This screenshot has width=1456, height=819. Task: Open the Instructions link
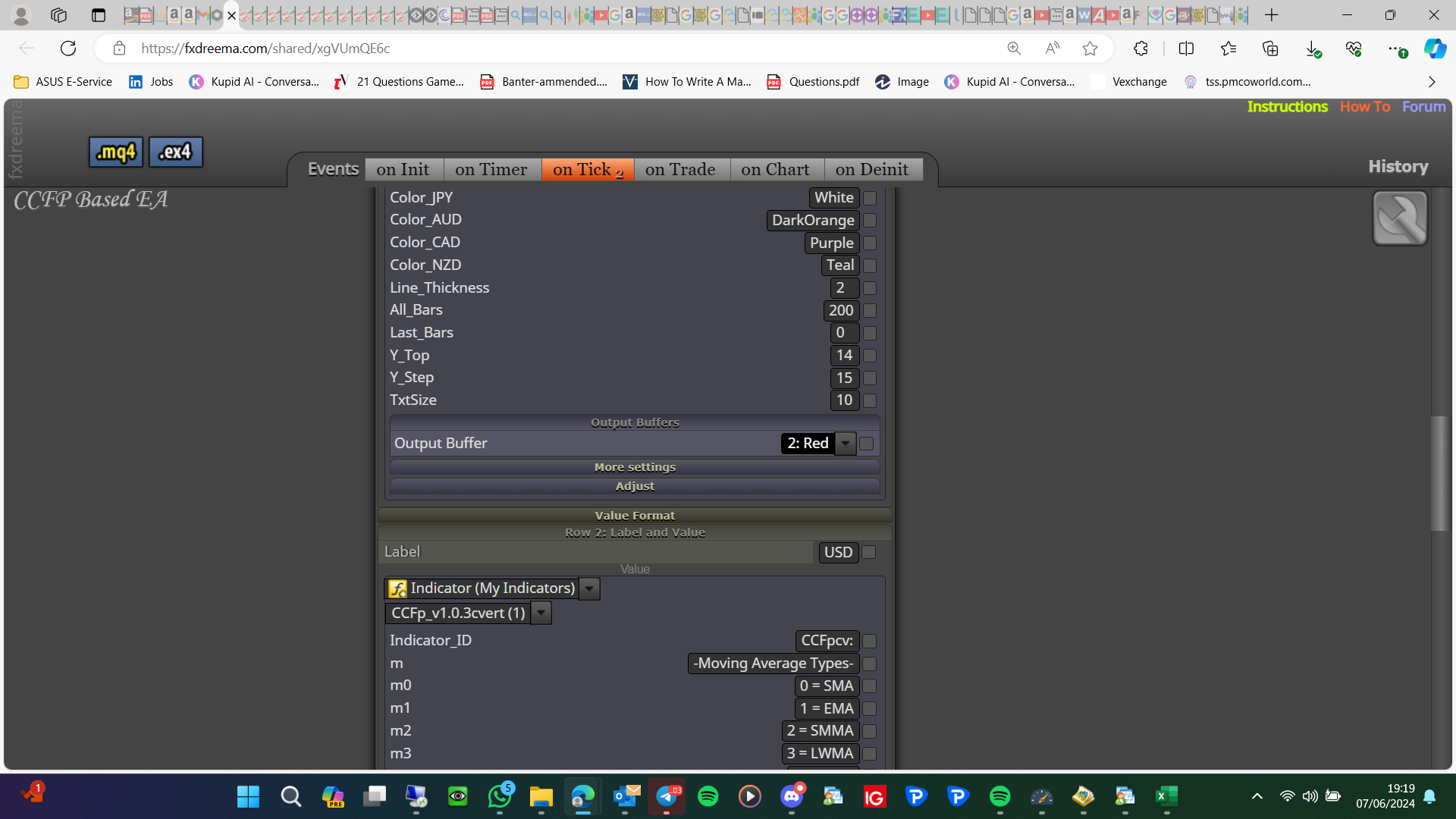(x=1287, y=107)
